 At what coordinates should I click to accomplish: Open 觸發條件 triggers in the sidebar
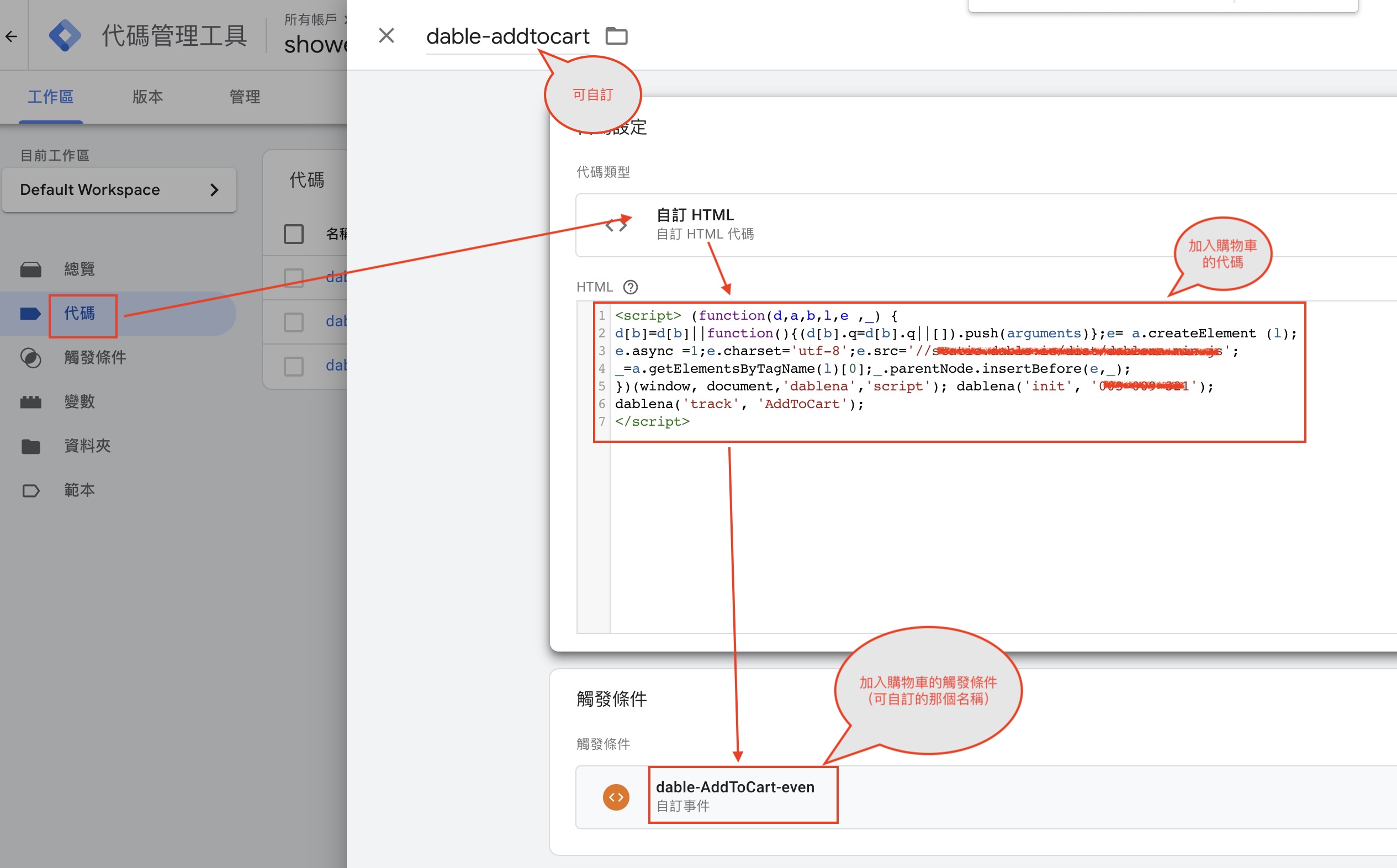pos(95,357)
